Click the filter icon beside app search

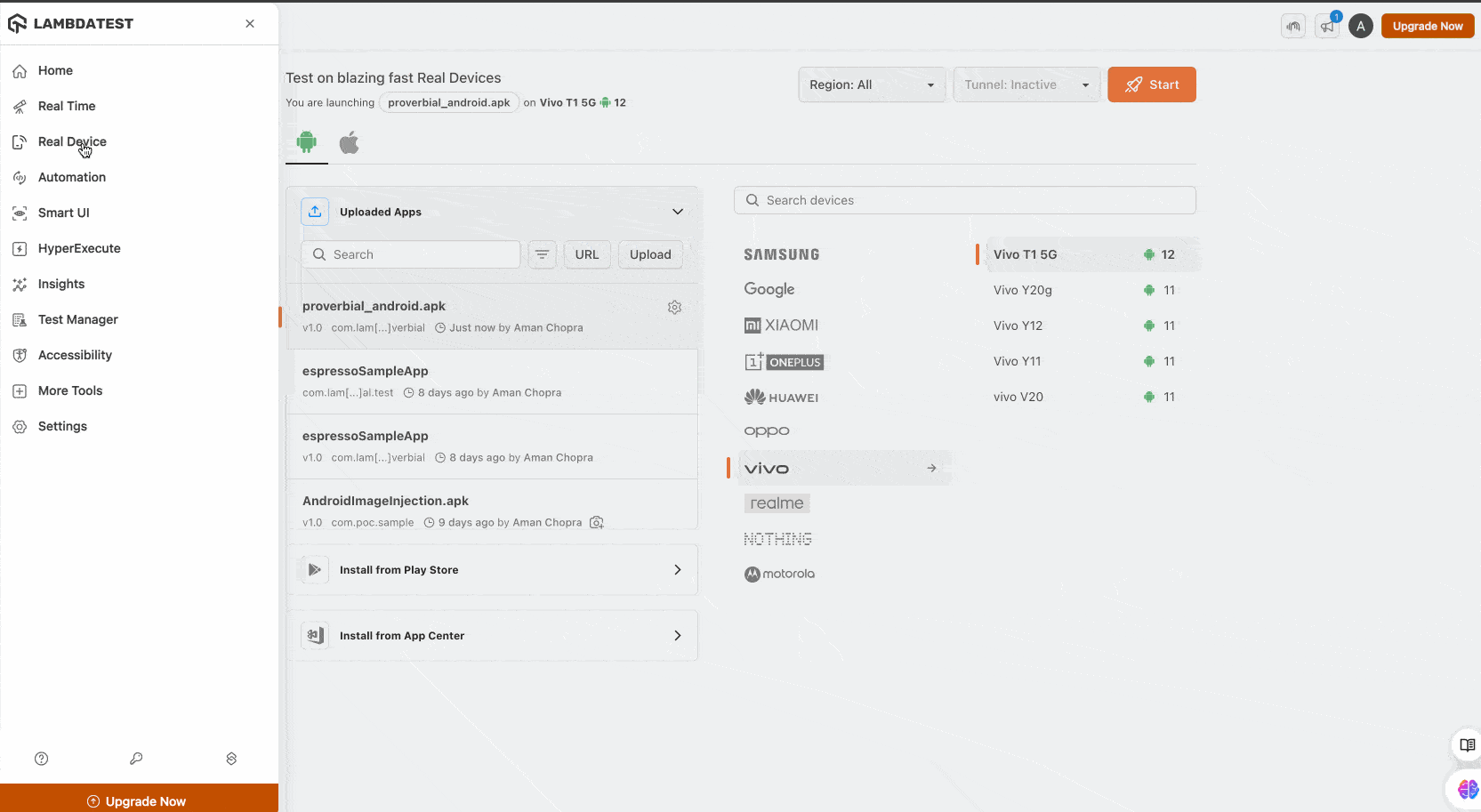[542, 254]
